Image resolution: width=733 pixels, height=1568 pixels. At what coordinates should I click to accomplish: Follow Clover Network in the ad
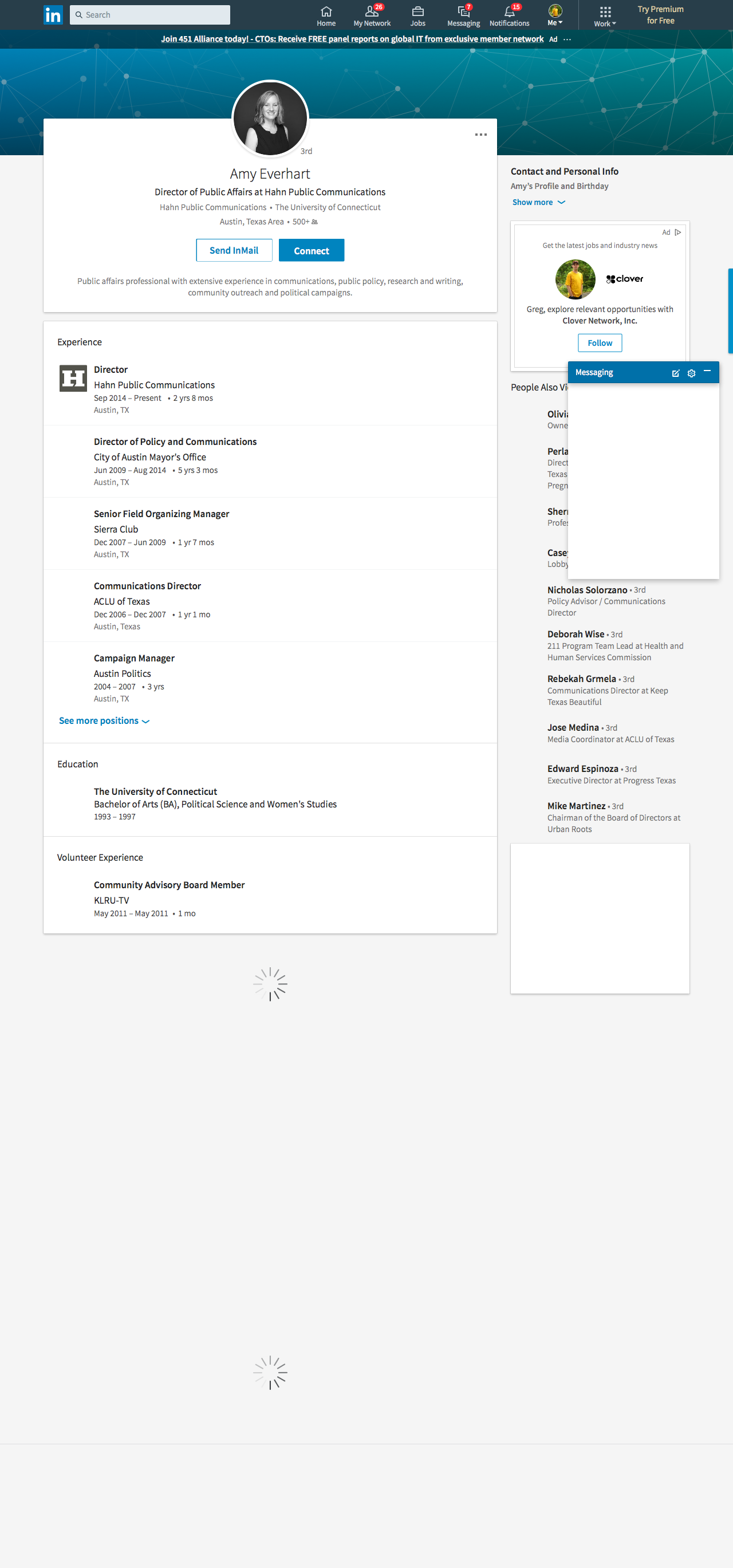(600, 342)
